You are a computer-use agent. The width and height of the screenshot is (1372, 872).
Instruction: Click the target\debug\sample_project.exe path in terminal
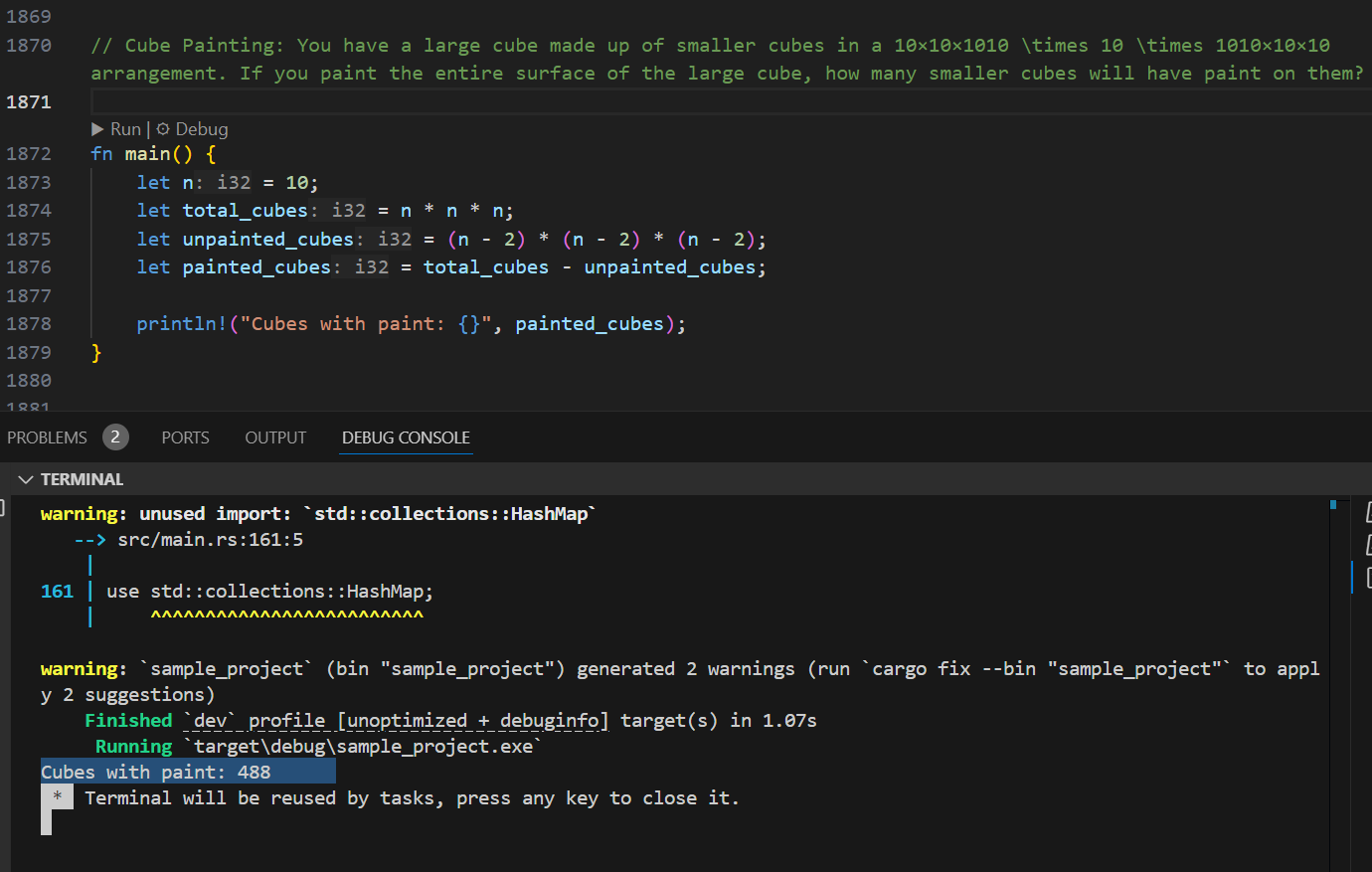(x=363, y=747)
